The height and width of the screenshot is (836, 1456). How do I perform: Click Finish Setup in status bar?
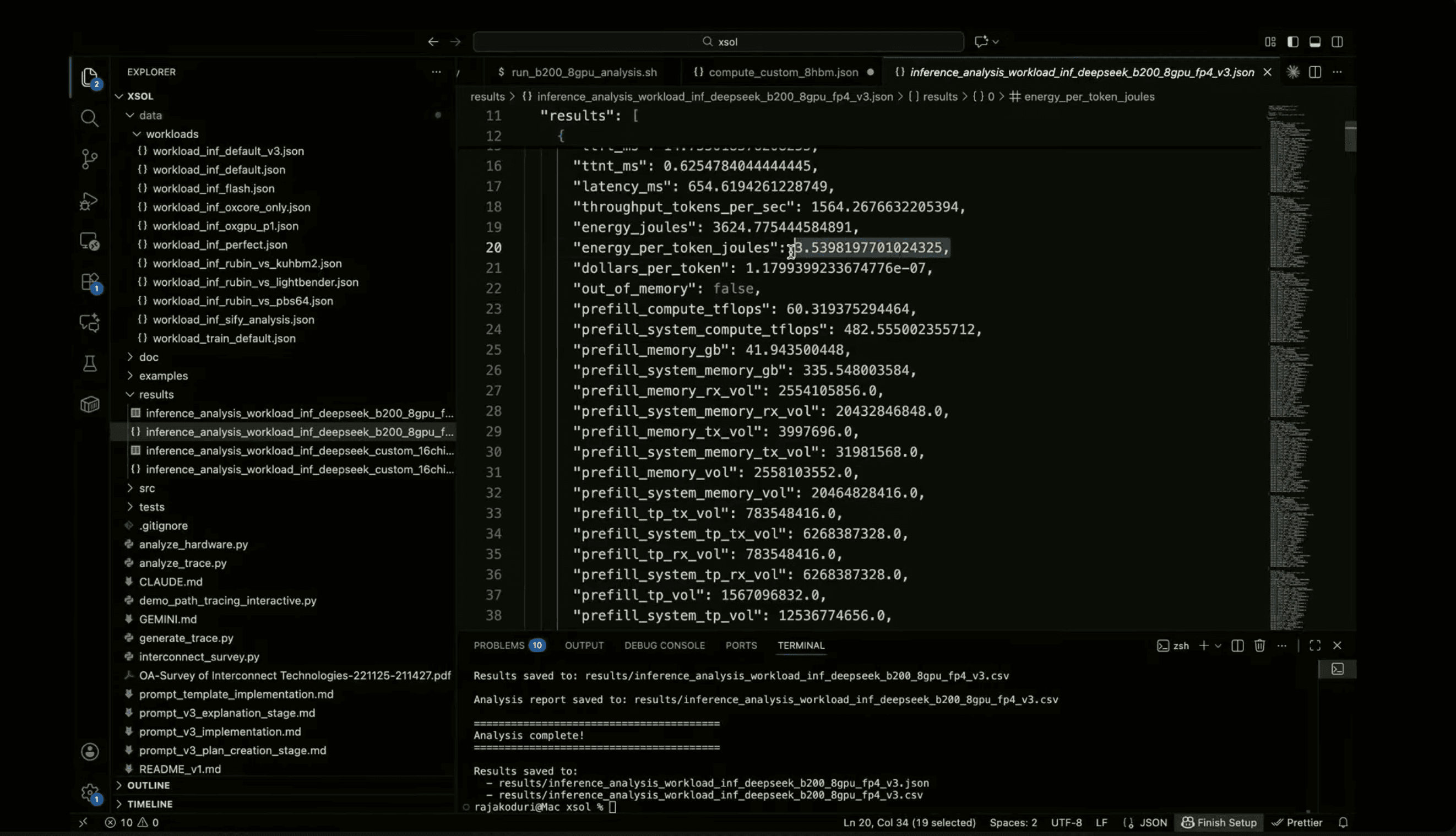[x=1219, y=822]
